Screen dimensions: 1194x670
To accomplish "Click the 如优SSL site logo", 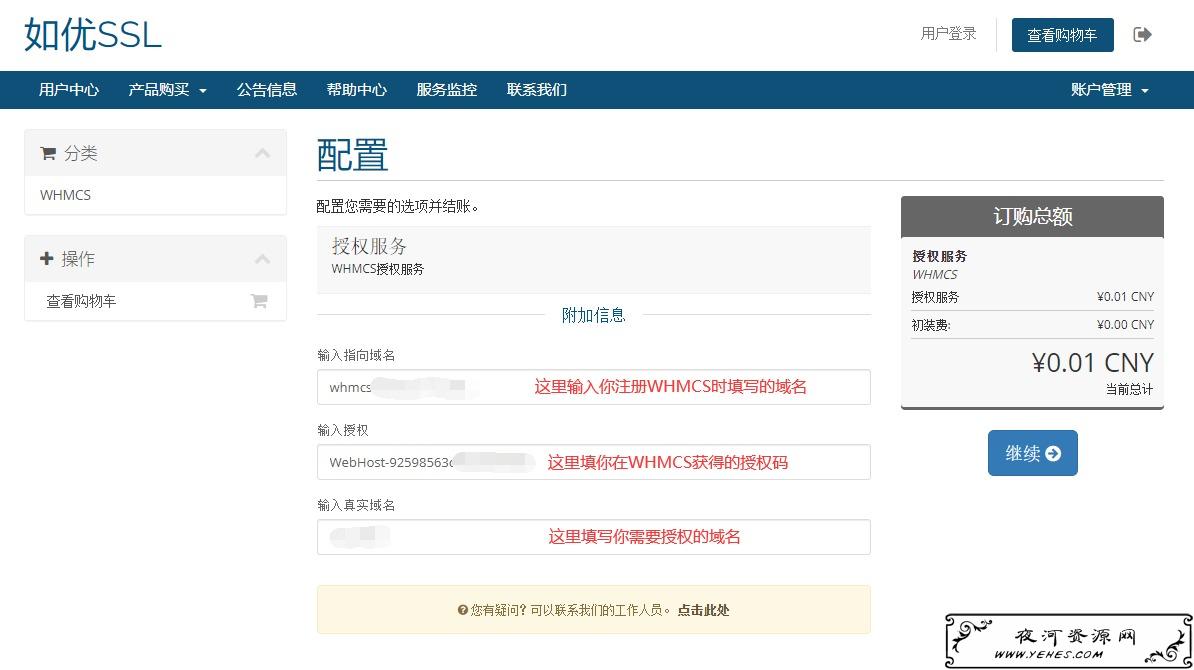I will tap(93, 35).
